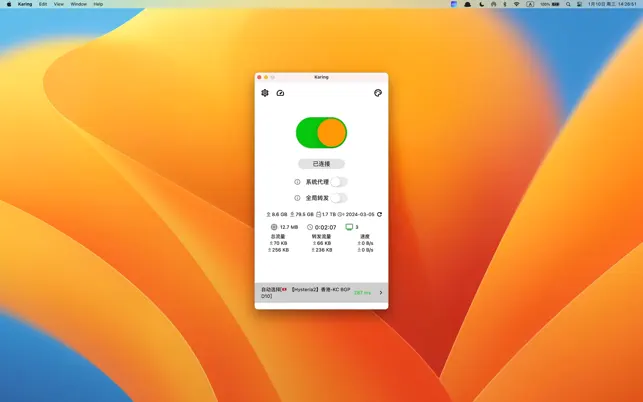This screenshot has height=402, width=643.
Task: Refresh subscription traffic info
Action: click(379, 214)
